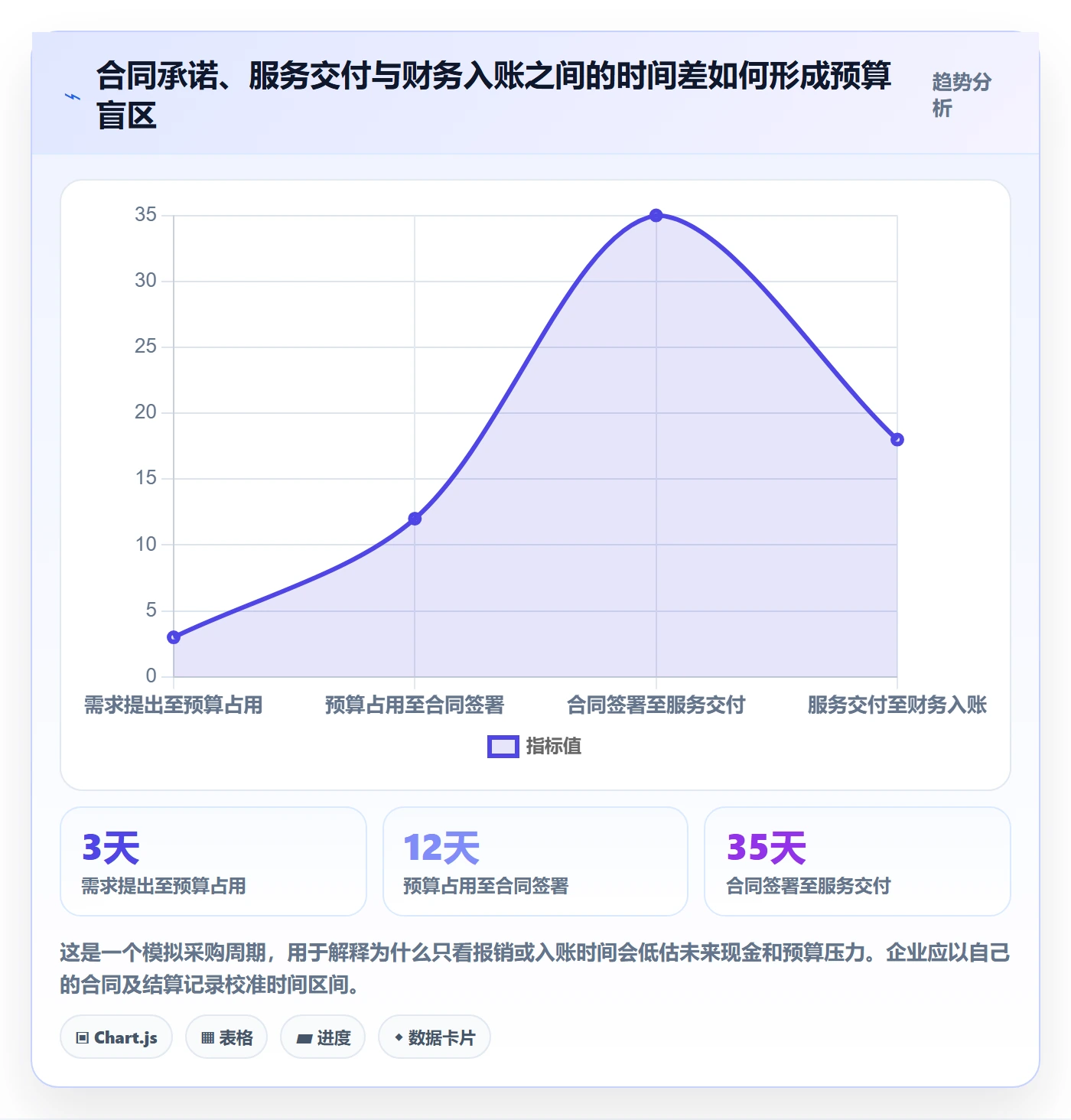Click x-axis label 合同签署至服务交付

[x=656, y=705]
